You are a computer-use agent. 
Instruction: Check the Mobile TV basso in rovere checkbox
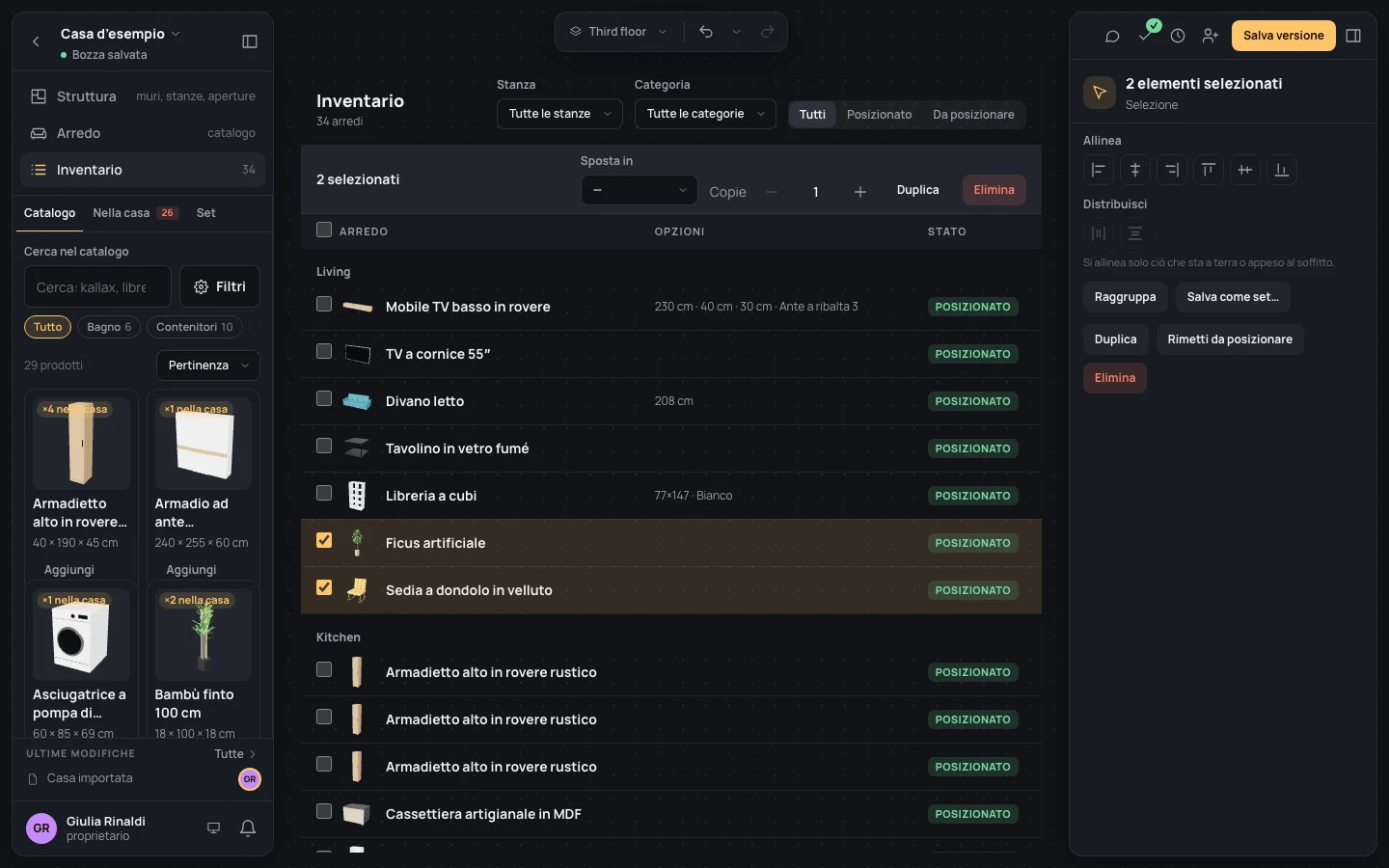click(x=324, y=304)
